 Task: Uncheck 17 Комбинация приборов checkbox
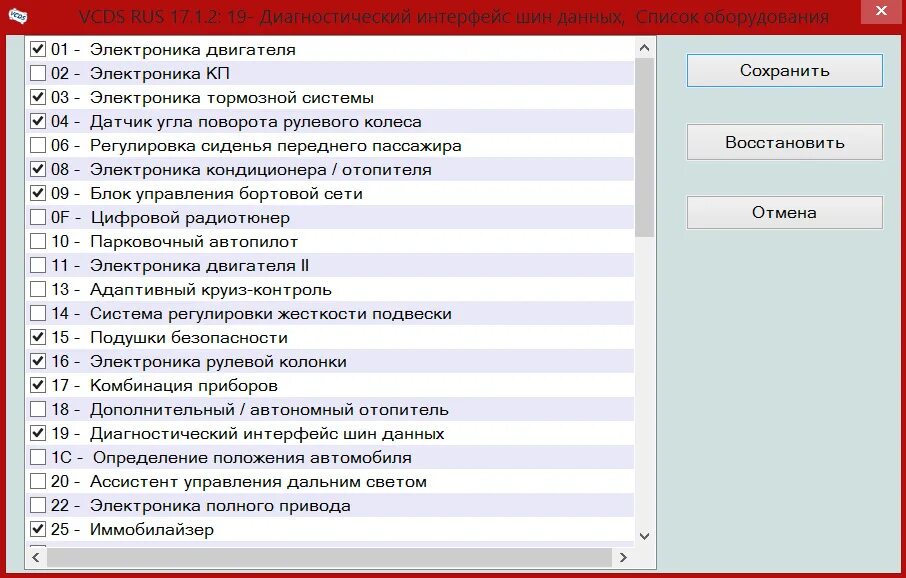pyautogui.click(x=38, y=385)
